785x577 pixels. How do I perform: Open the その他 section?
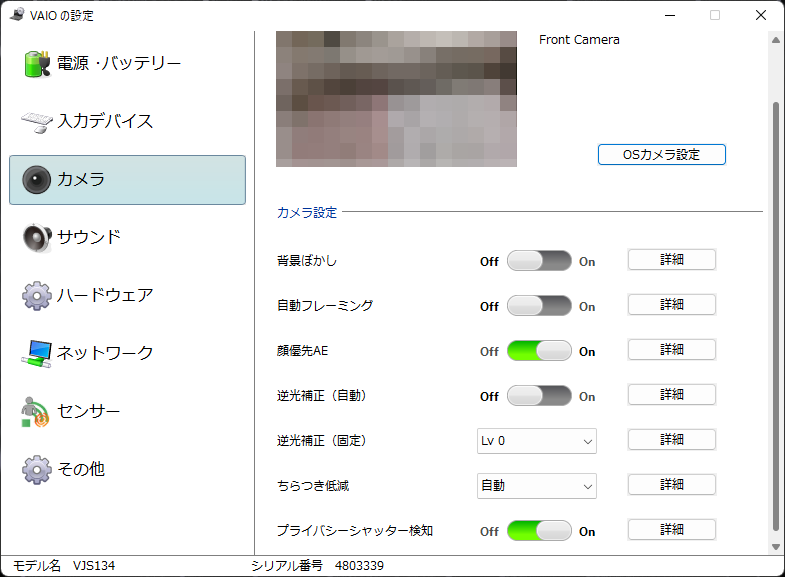[x=127, y=469]
